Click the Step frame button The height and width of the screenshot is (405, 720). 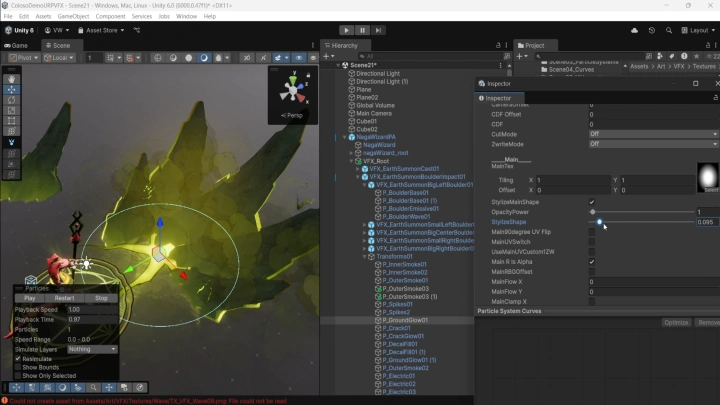click(x=378, y=30)
